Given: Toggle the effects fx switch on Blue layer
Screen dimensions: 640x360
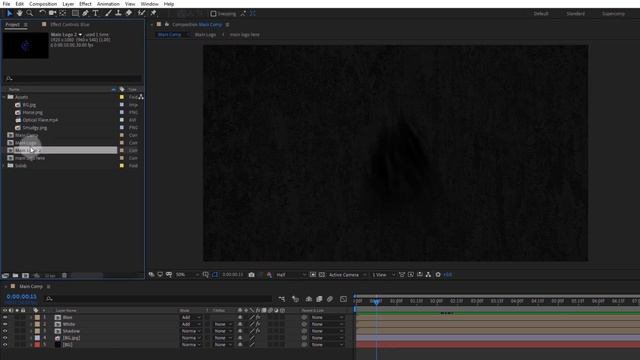Looking at the screenshot, I should pos(258,317).
